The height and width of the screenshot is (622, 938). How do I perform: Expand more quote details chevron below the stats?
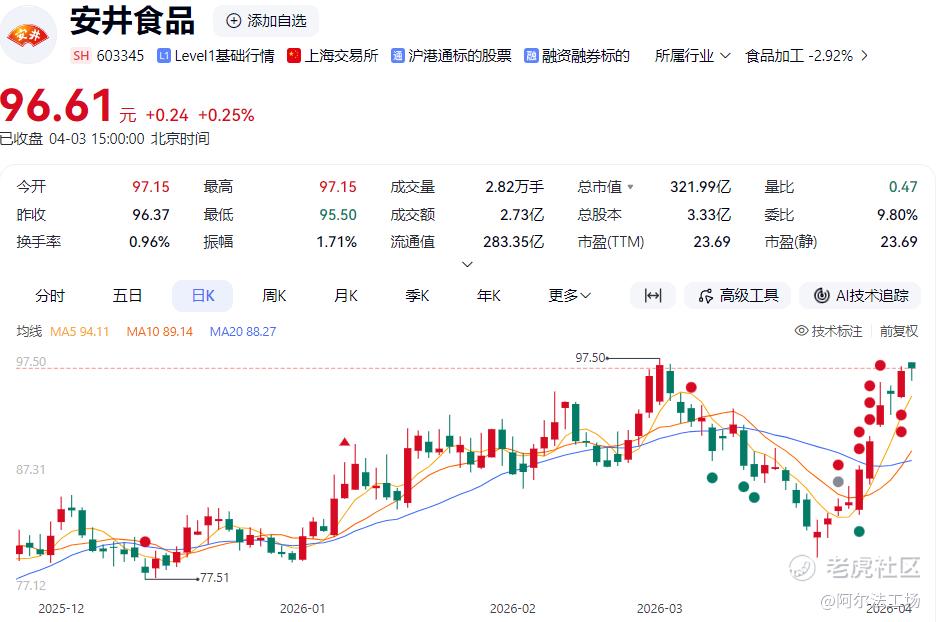pyautogui.click(x=468, y=264)
